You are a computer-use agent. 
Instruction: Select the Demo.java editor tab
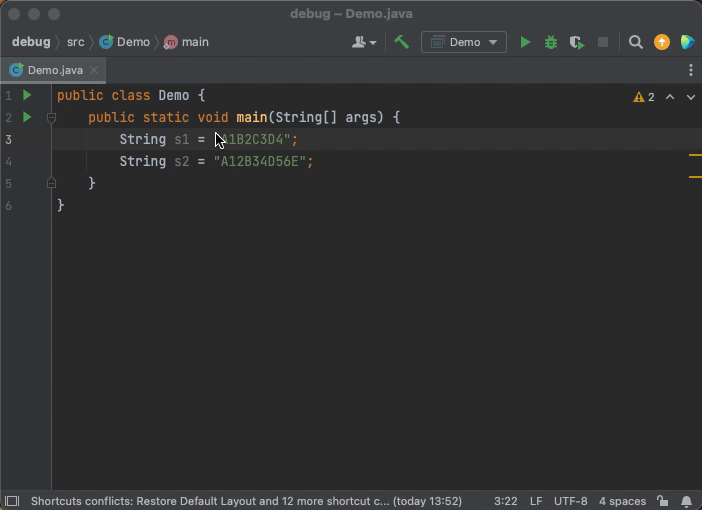click(x=53, y=70)
